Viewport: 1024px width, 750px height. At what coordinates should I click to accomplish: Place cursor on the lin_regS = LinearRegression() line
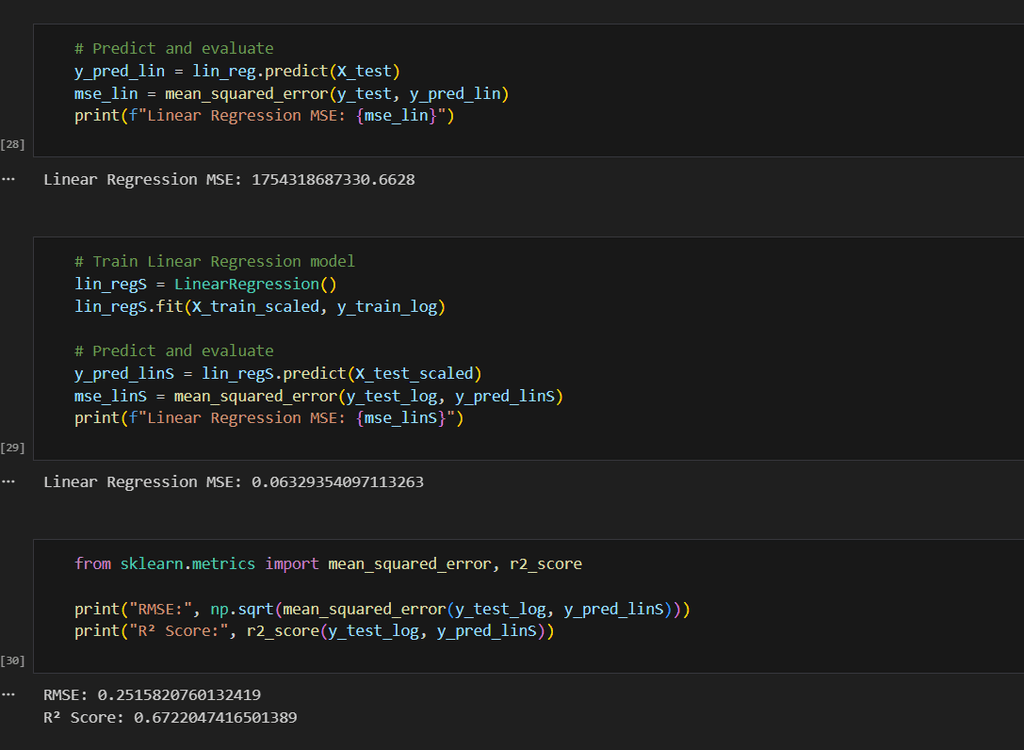coord(205,284)
